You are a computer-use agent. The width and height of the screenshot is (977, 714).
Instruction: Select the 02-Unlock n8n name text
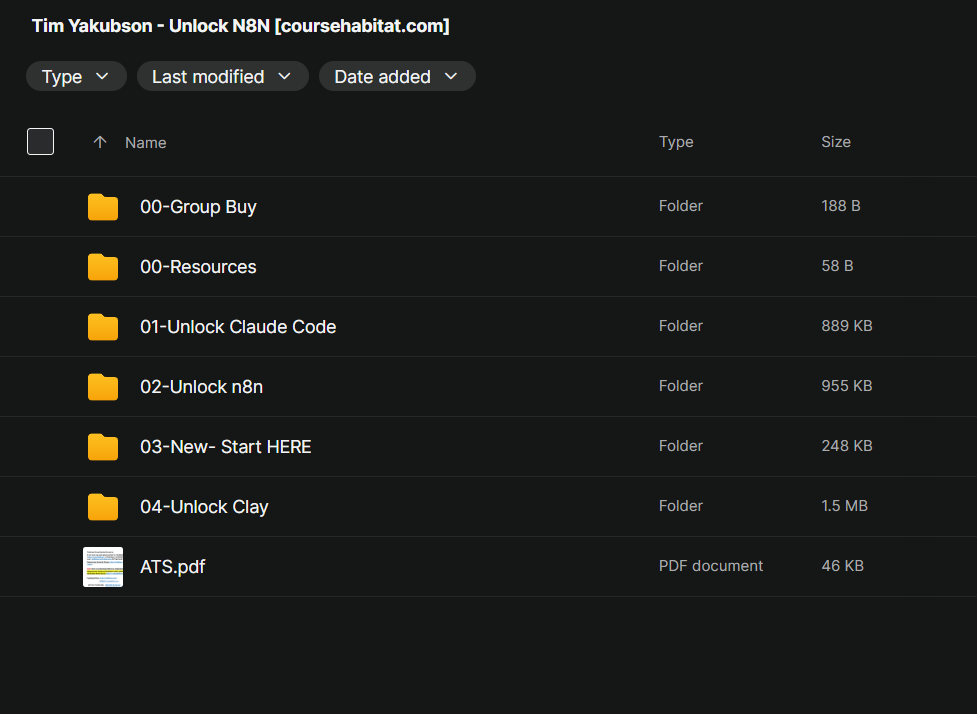click(x=201, y=387)
